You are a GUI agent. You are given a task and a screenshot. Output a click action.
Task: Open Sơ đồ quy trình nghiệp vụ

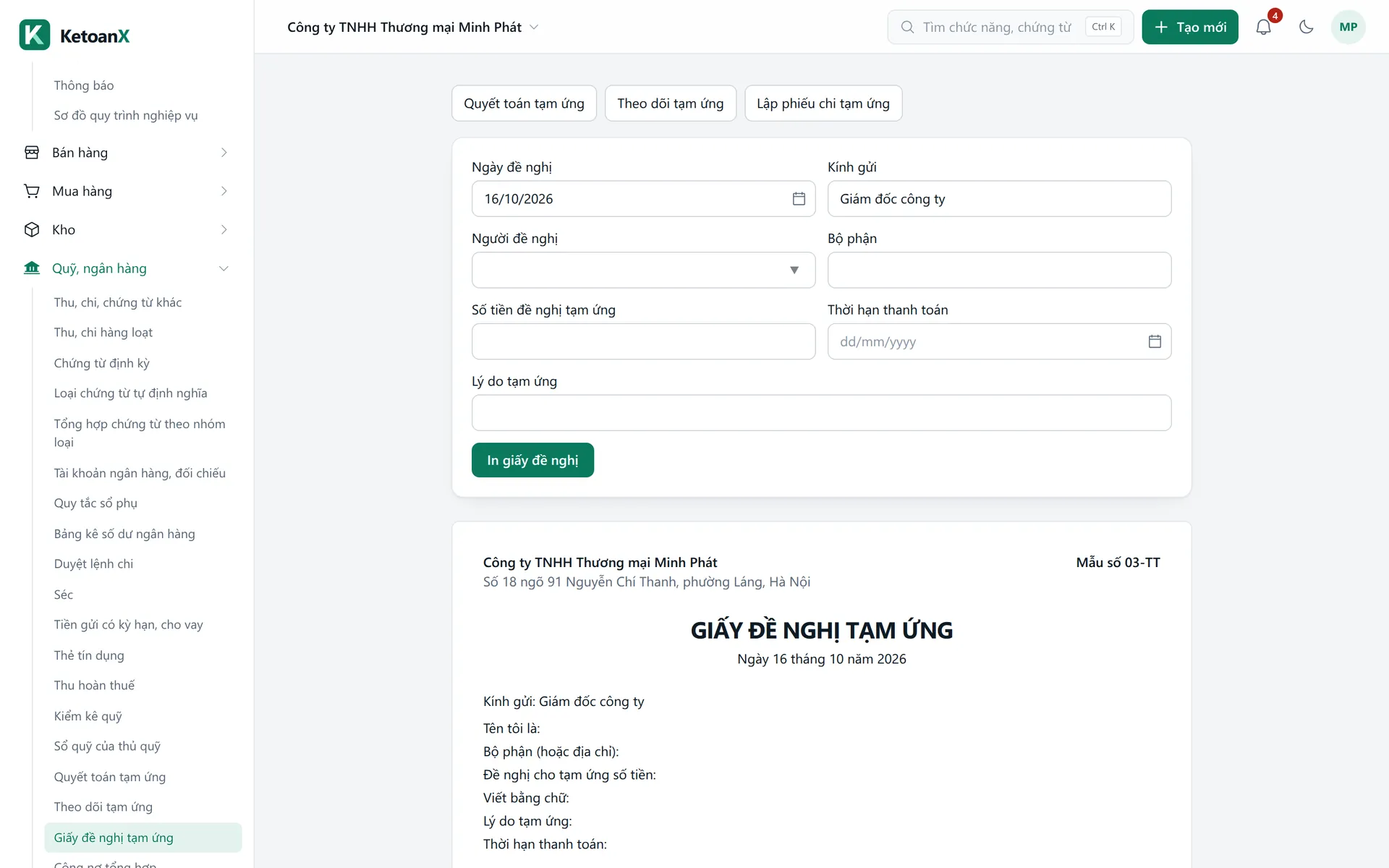126,116
